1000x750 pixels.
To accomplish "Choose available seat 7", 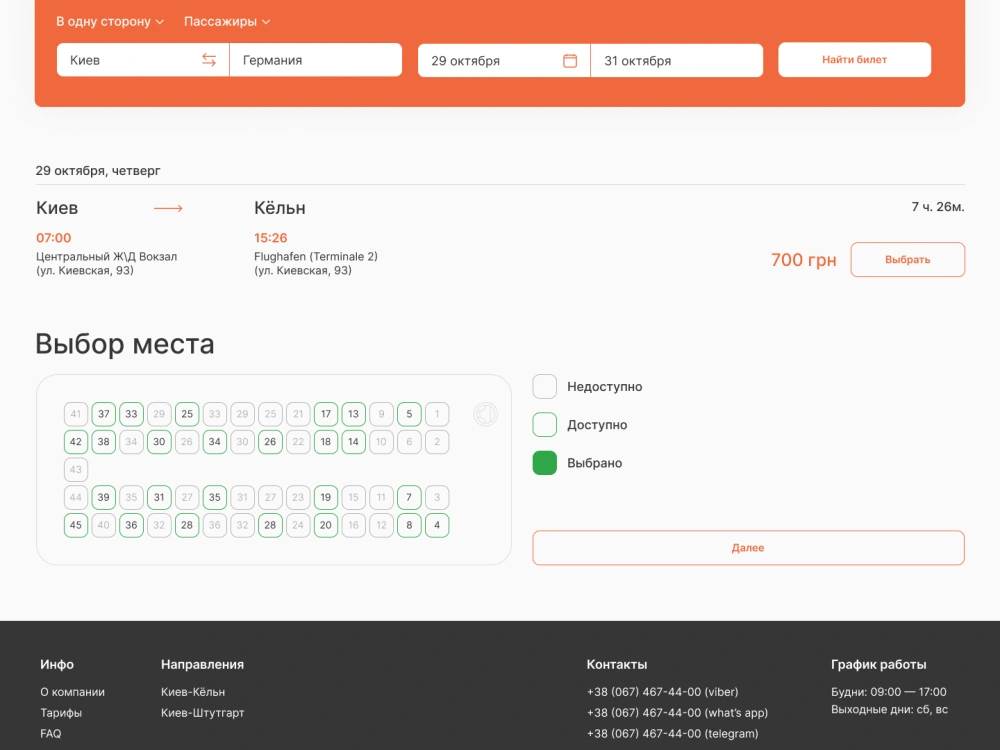I will pos(409,497).
